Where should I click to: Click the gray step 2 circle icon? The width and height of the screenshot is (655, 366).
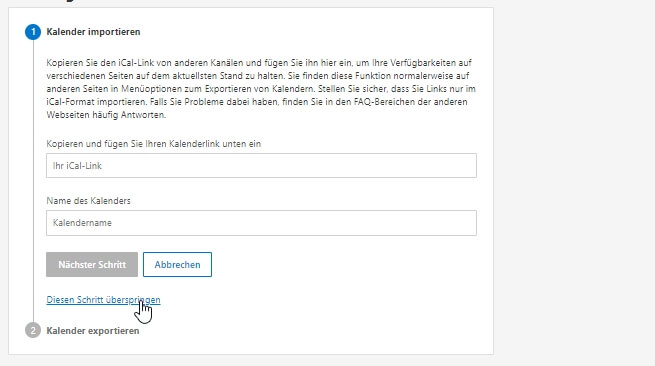(33, 330)
